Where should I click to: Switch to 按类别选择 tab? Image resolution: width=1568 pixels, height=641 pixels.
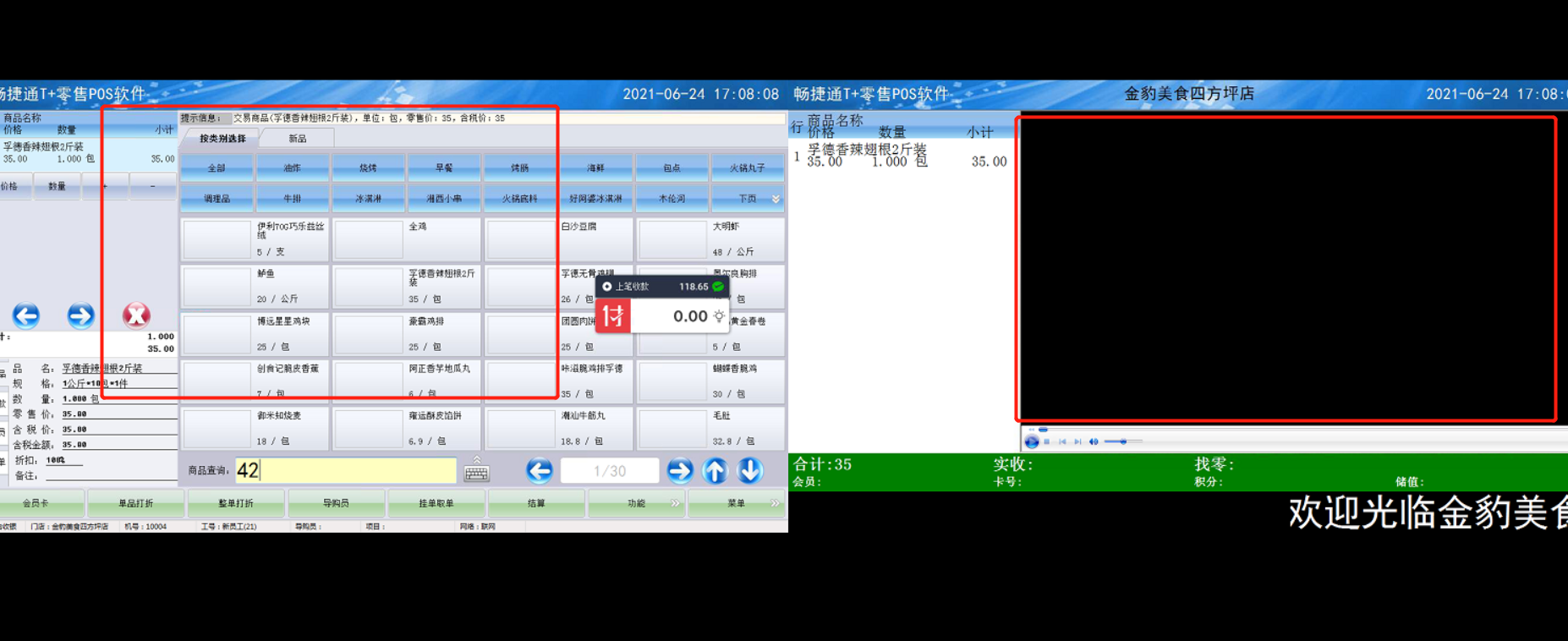(222, 139)
